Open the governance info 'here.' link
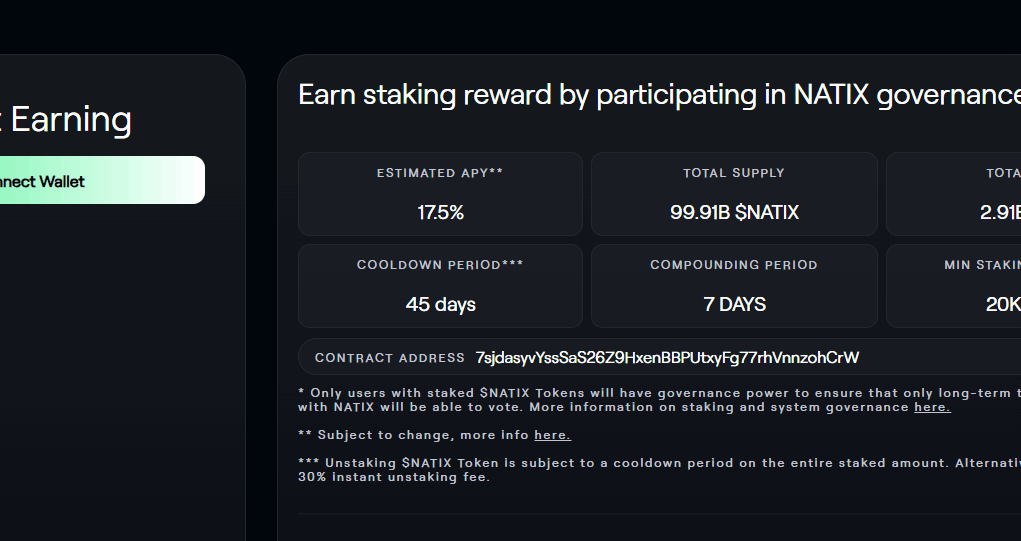The height and width of the screenshot is (541, 1021). pos(932,407)
